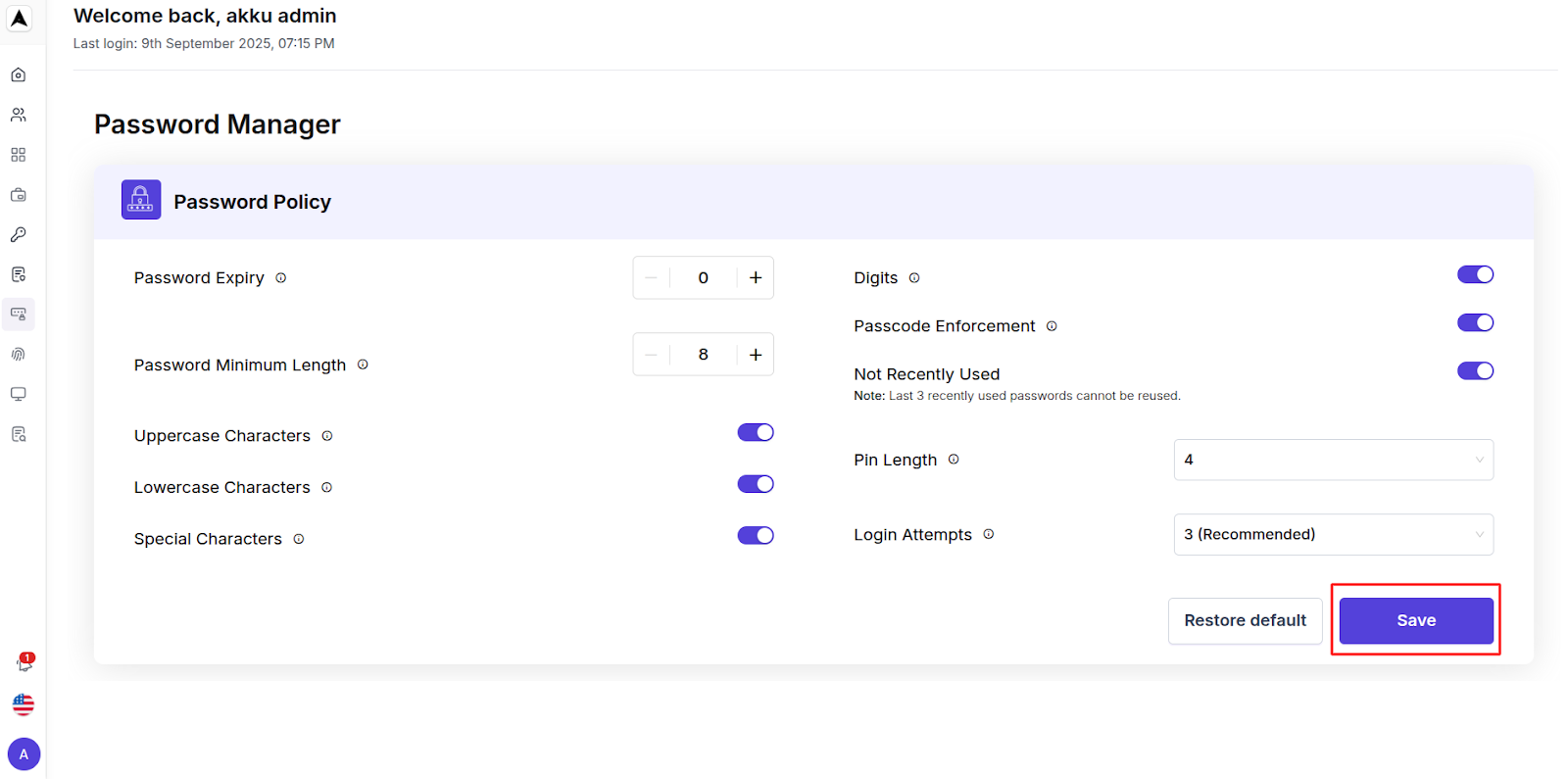Open the home dashboard sidebar icon

[19, 74]
